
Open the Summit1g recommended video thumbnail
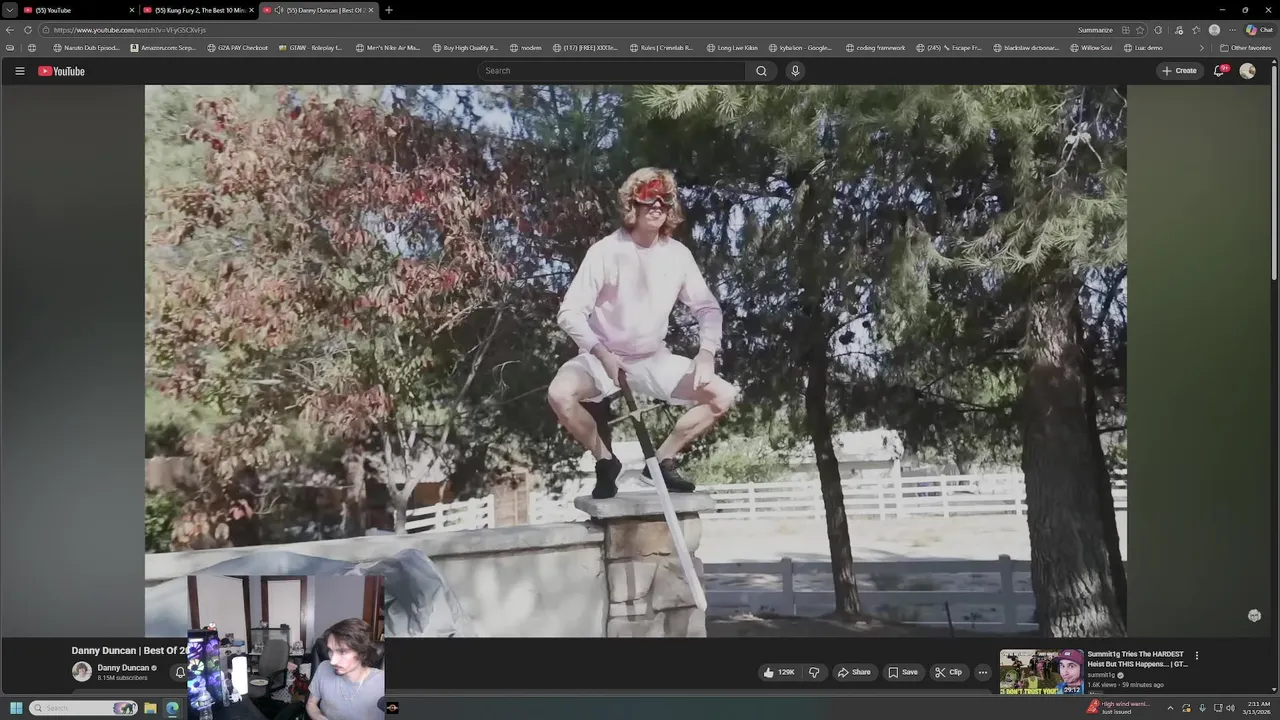(1041, 671)
